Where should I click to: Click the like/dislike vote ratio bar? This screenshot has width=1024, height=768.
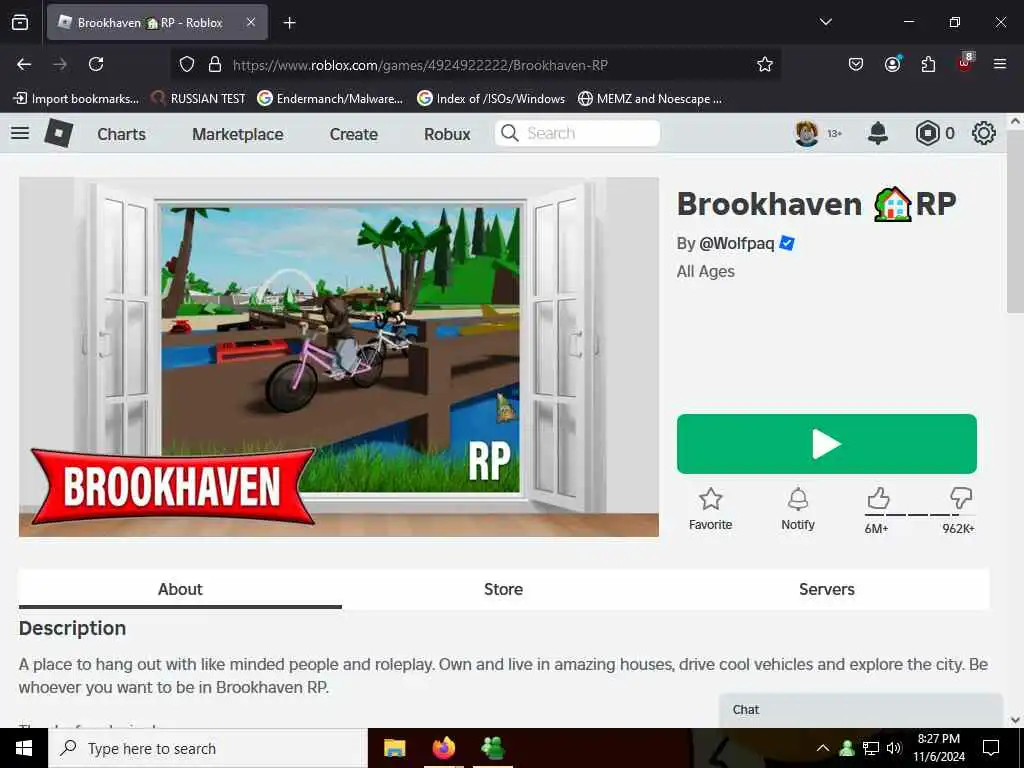pos(920,515)
